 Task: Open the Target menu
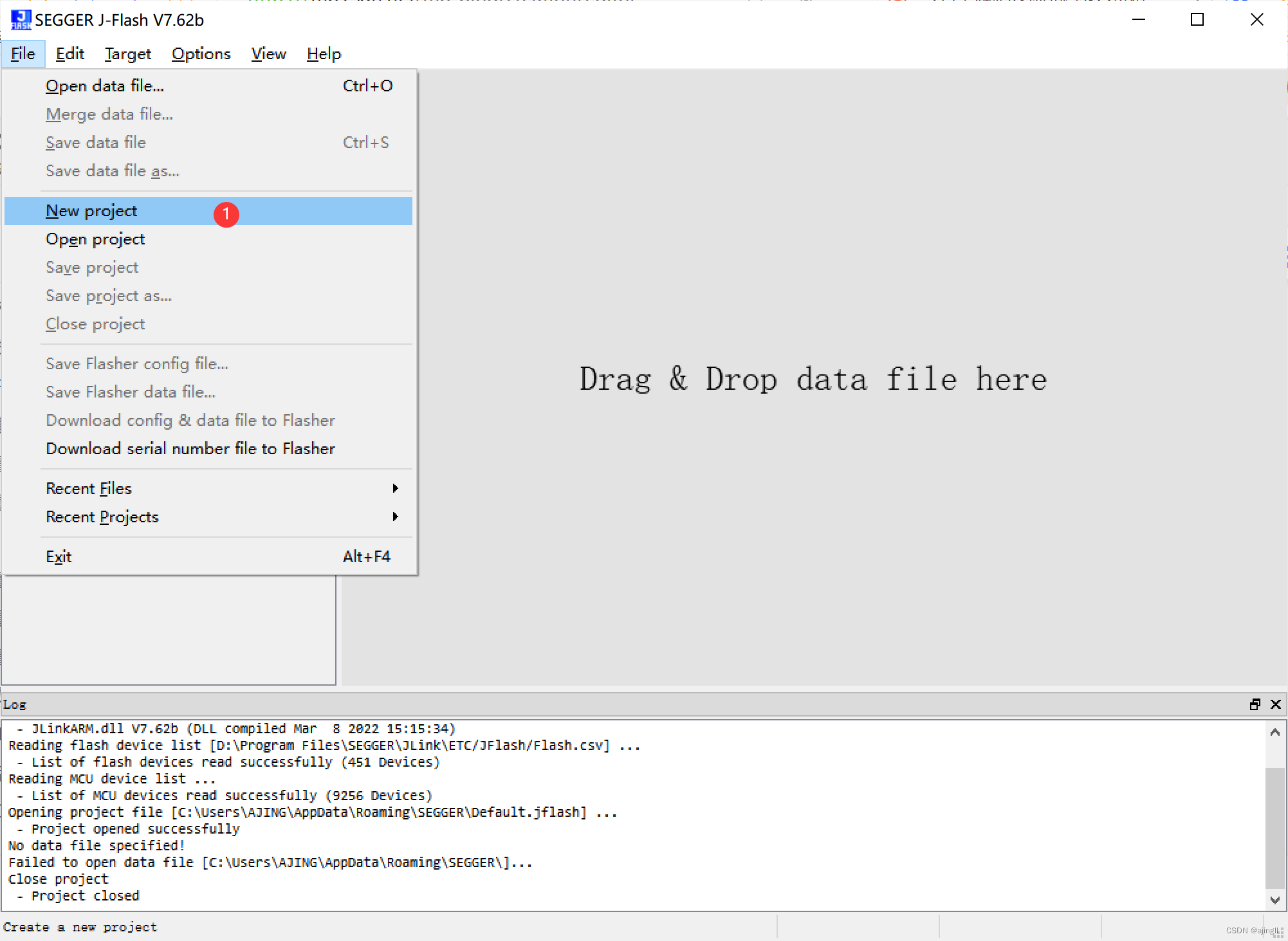[x=127, y=54]
